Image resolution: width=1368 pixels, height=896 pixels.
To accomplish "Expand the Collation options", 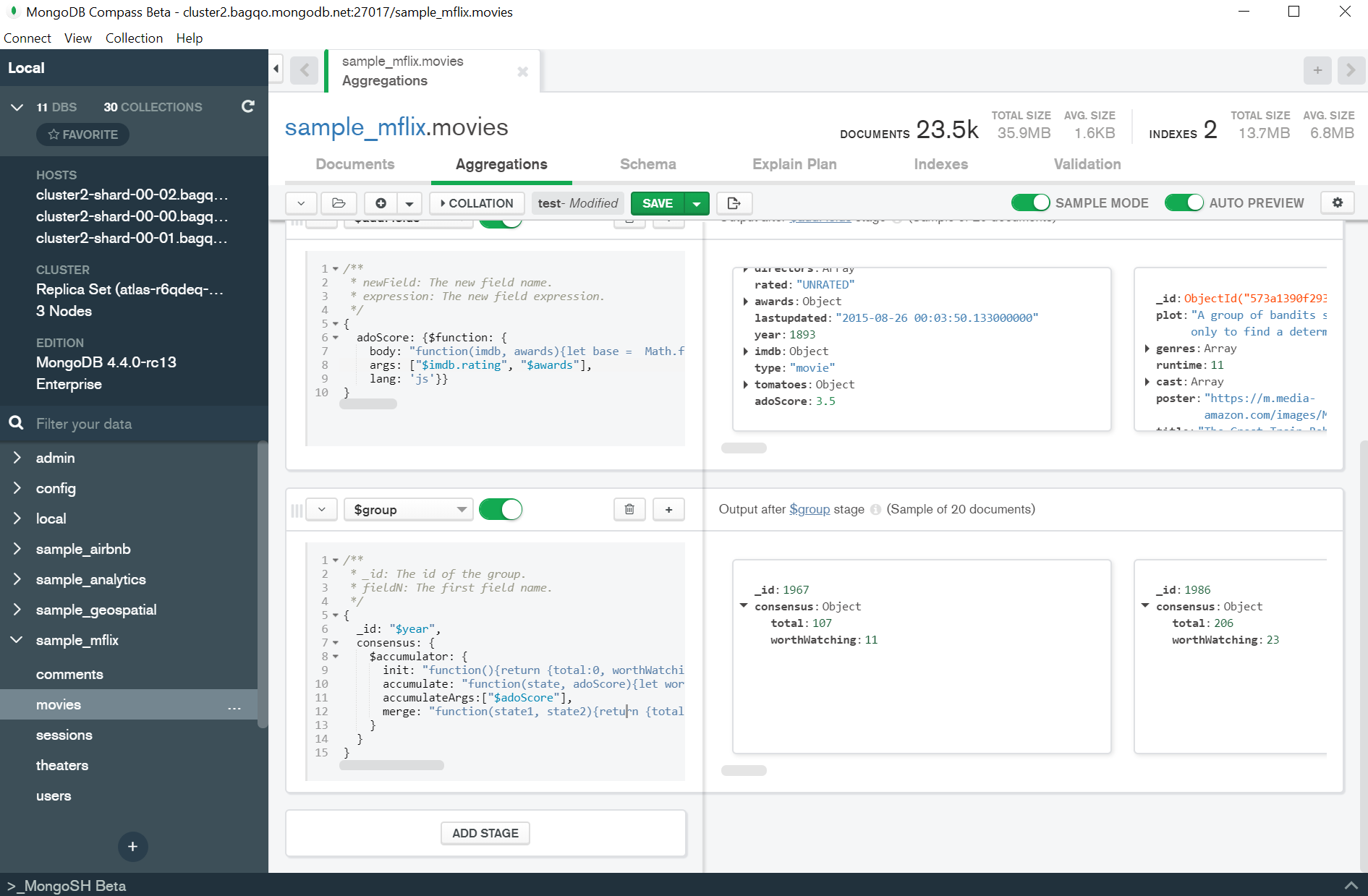I will [476, 203].
